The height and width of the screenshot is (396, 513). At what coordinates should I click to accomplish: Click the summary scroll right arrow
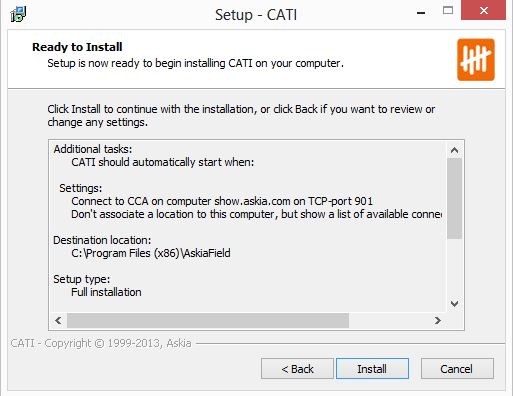coord(438,320)
